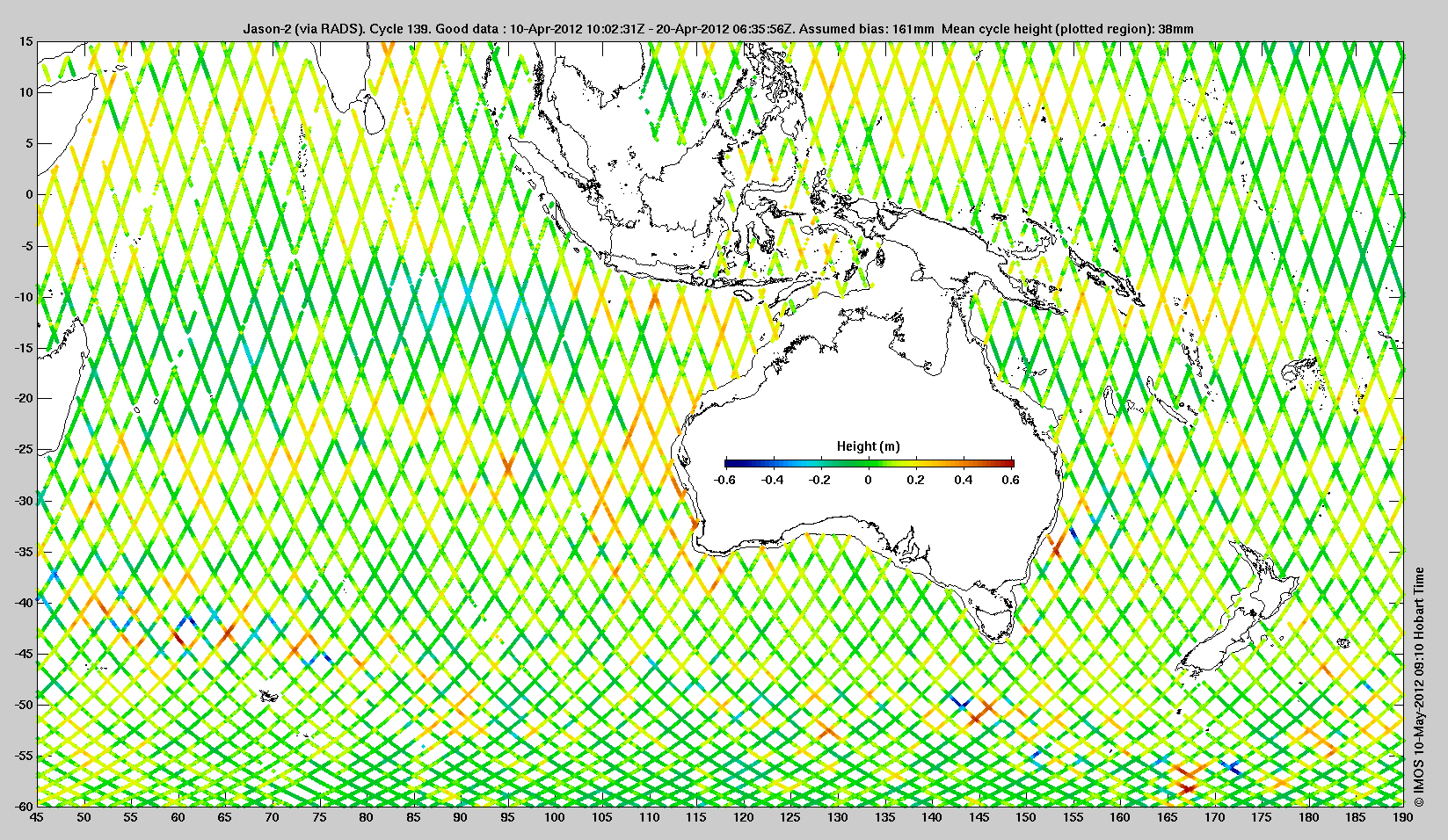Select the "-0.4" colorbar tick label
Viewport: 1448px width, 840px height.
pyautogui.click(x=773, y=480)
